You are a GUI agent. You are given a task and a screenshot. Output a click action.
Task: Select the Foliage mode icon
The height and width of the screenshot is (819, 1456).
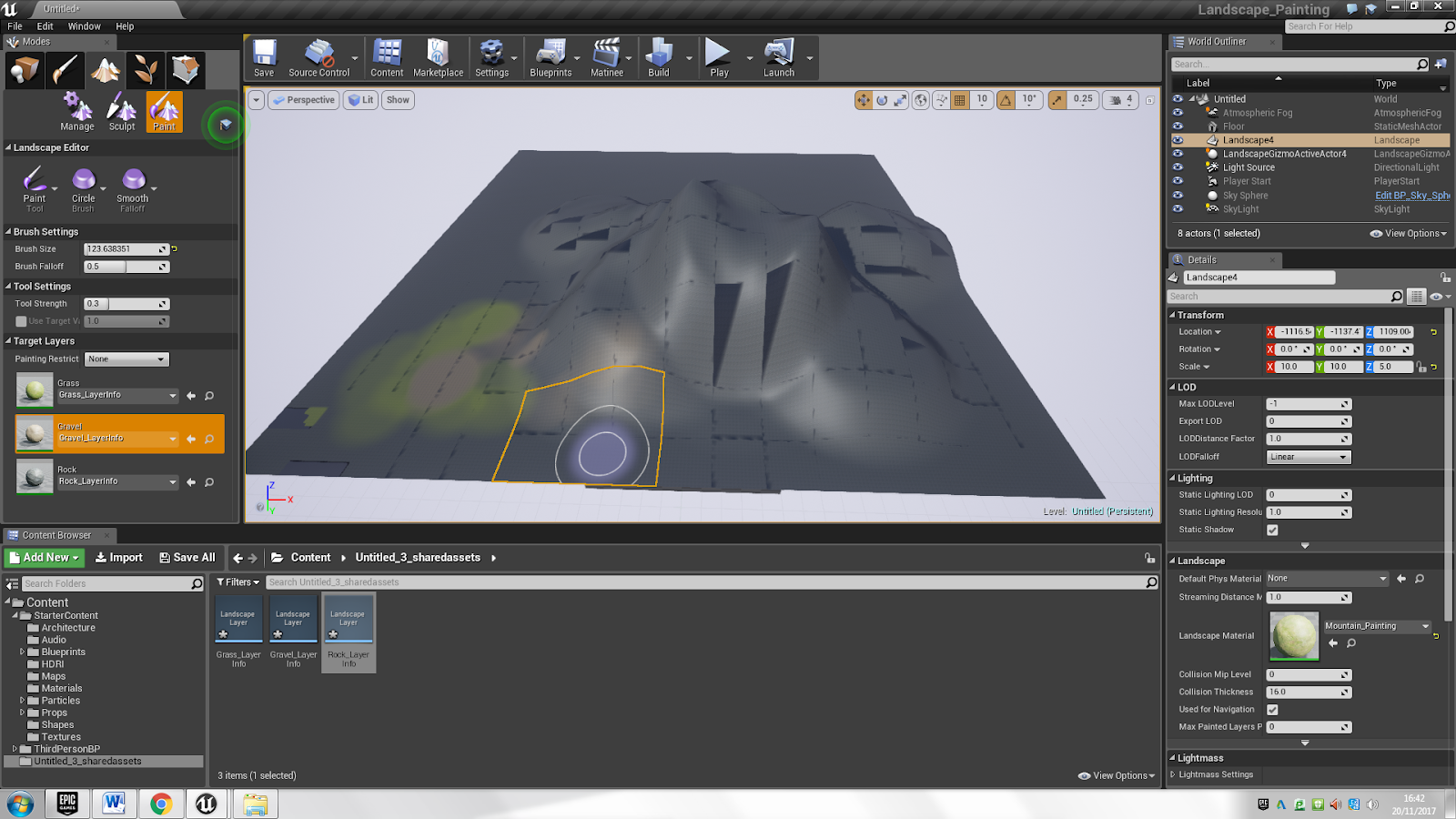click(x=146, y=70)
